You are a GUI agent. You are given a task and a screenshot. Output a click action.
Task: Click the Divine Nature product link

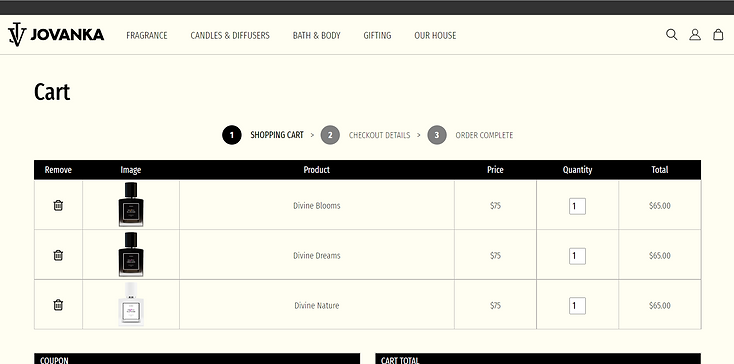coord(316,306)
